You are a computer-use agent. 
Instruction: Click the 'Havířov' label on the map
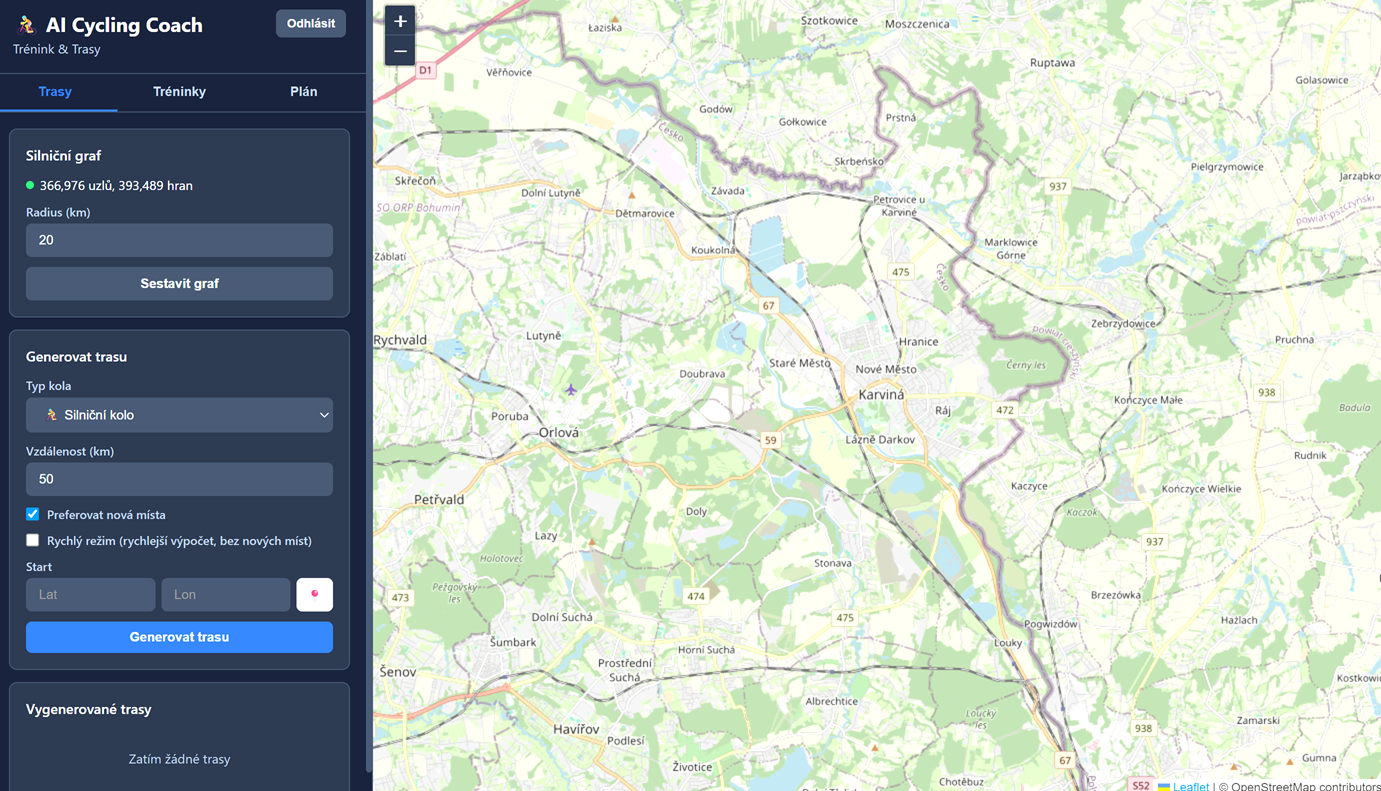tap(576, 729)
